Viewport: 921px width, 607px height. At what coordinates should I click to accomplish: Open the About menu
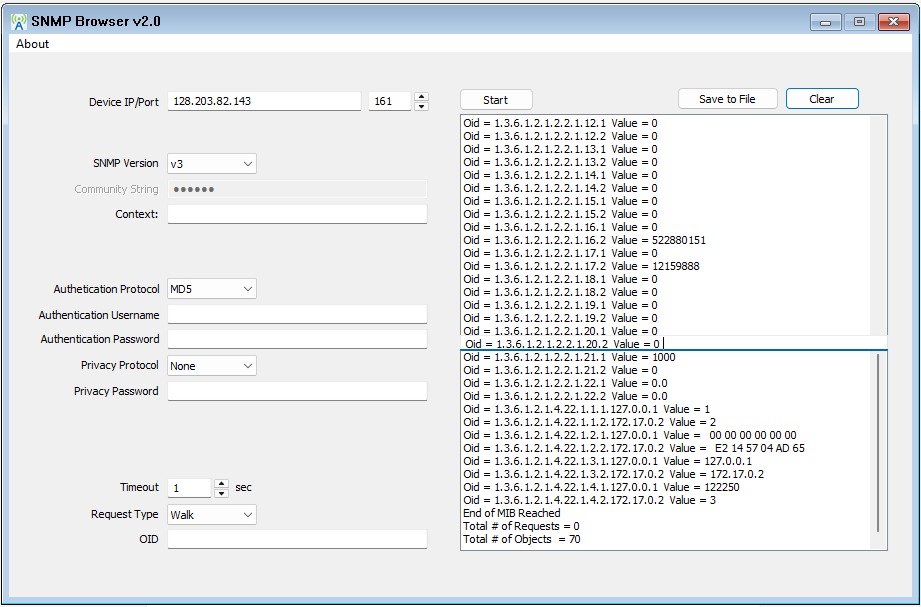pyautogui.click(x=31, y=44)
